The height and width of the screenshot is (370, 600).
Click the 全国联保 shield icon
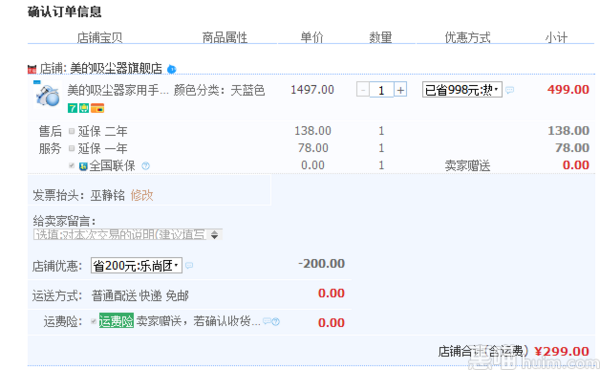coord(83,166)
